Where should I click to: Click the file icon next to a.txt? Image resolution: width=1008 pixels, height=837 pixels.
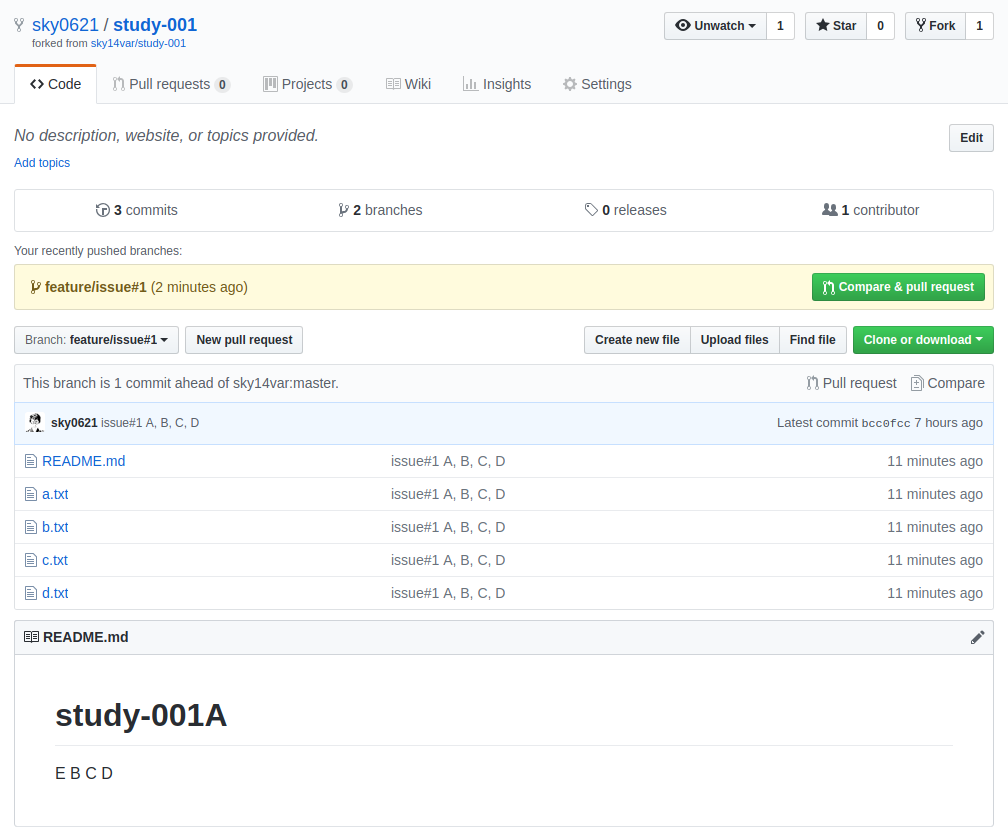[31, 494]
